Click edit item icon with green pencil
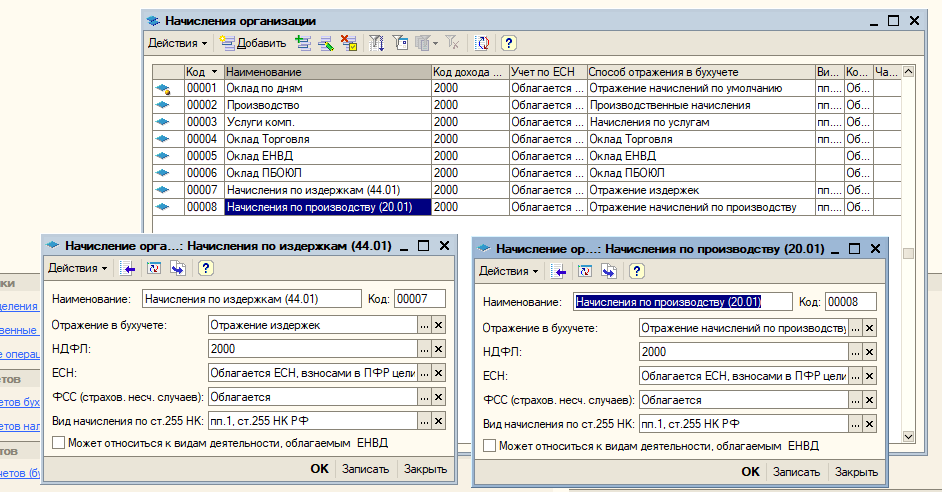 click(326, 43)
